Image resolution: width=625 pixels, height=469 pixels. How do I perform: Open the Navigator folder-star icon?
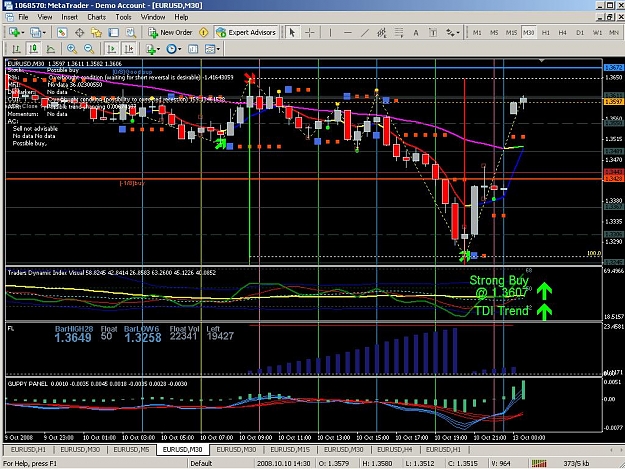pyautogui.click(x=96, y=32)
